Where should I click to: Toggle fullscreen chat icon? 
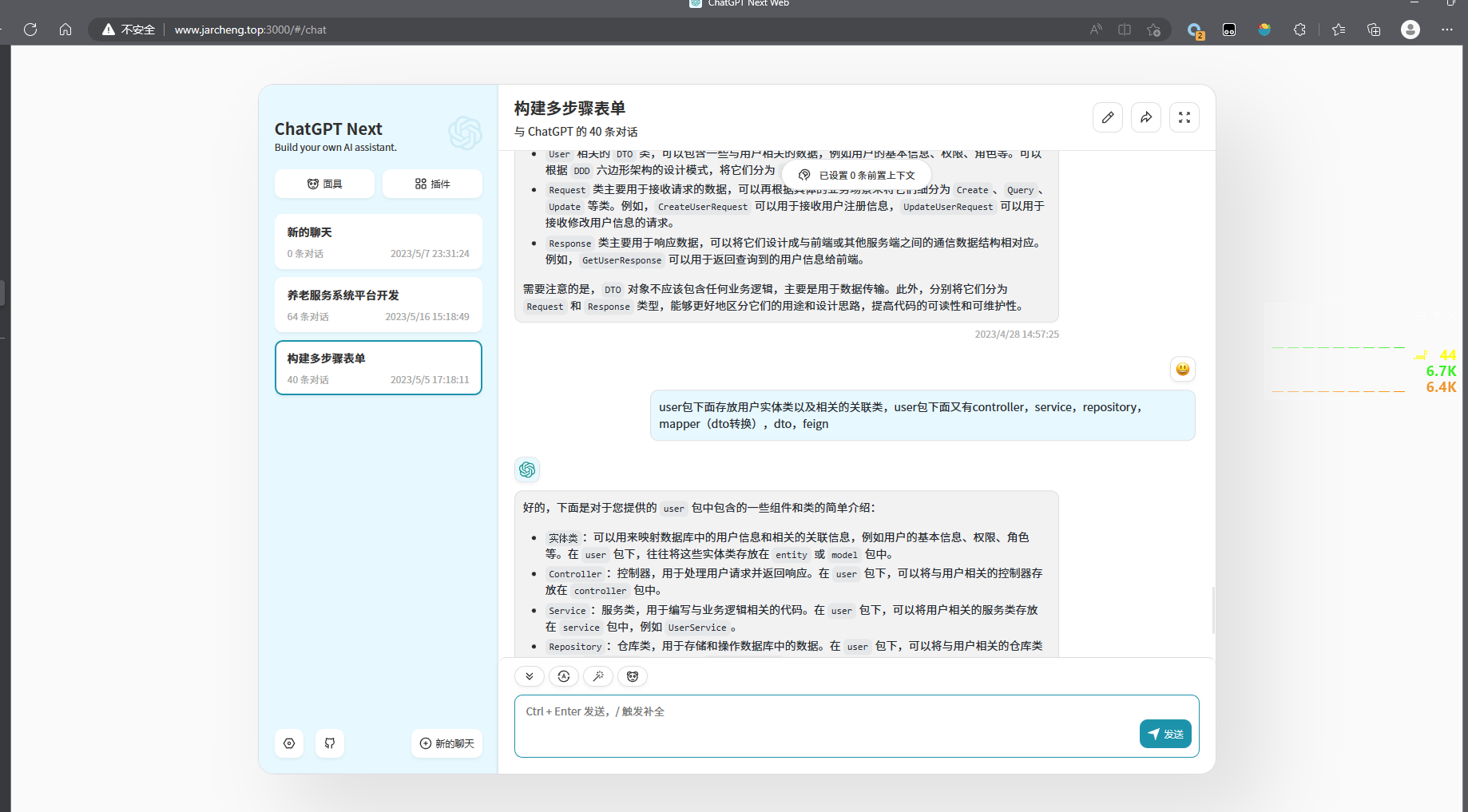[x=1184, y=117]
